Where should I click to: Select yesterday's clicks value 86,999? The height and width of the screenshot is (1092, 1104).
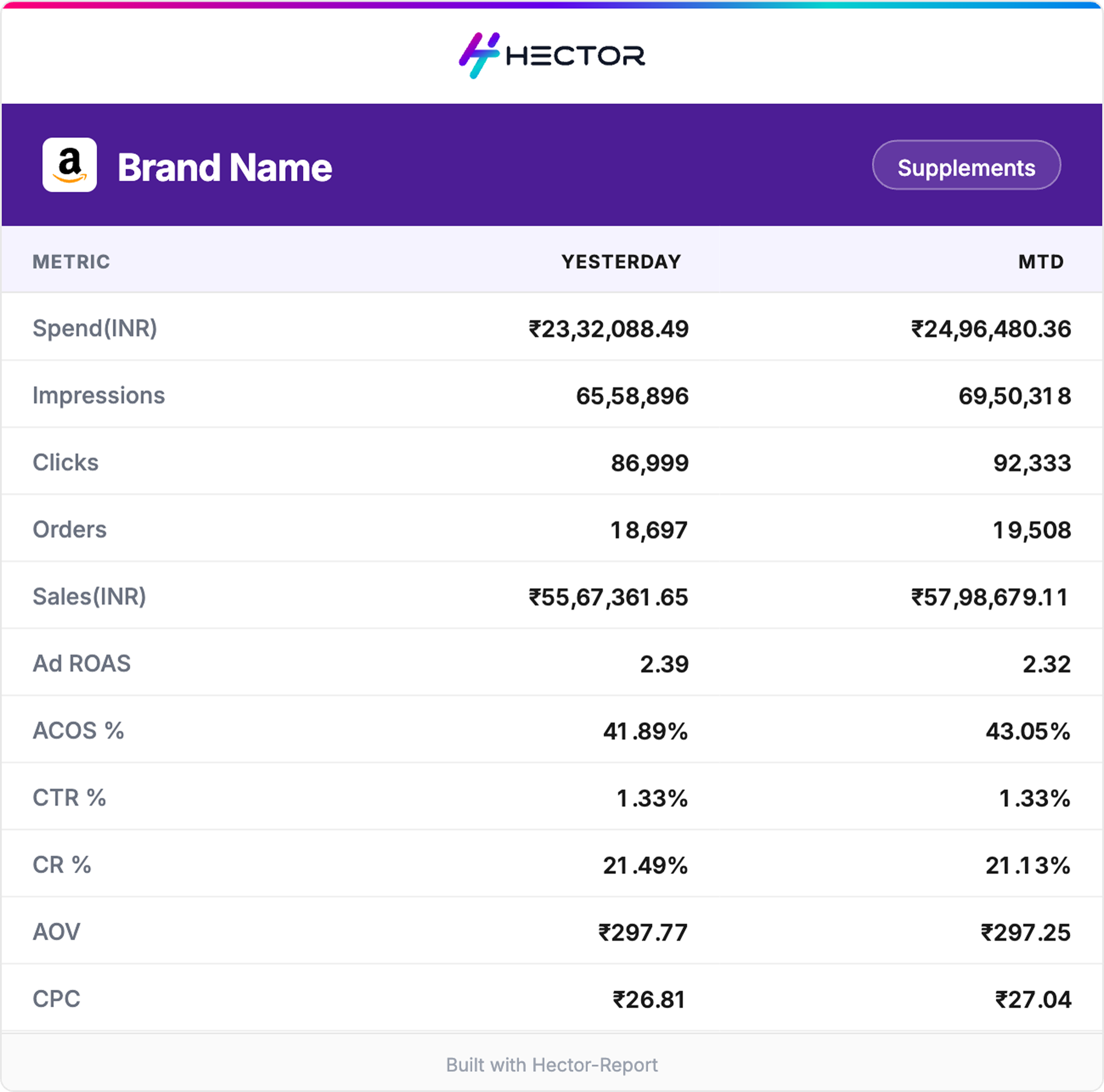point(650,463)
